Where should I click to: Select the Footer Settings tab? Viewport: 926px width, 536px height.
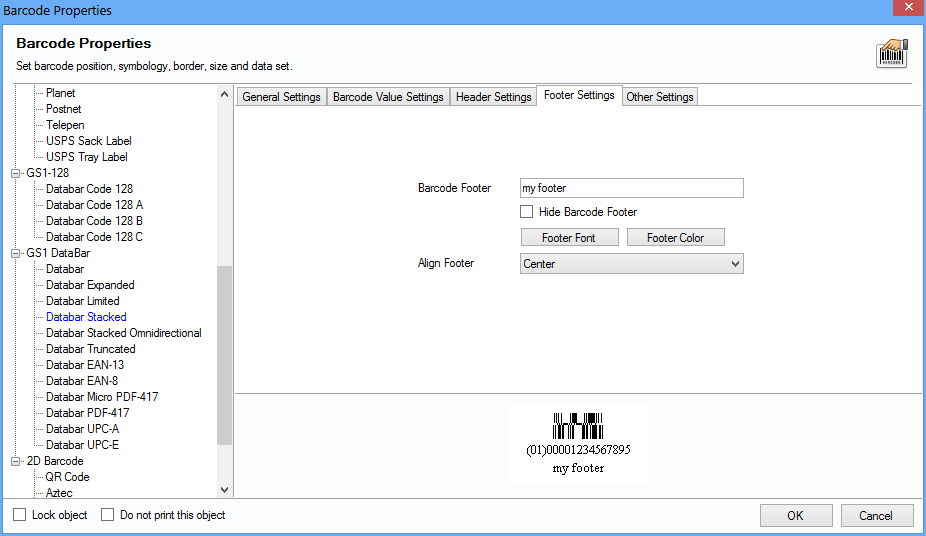tap(579, 95)
